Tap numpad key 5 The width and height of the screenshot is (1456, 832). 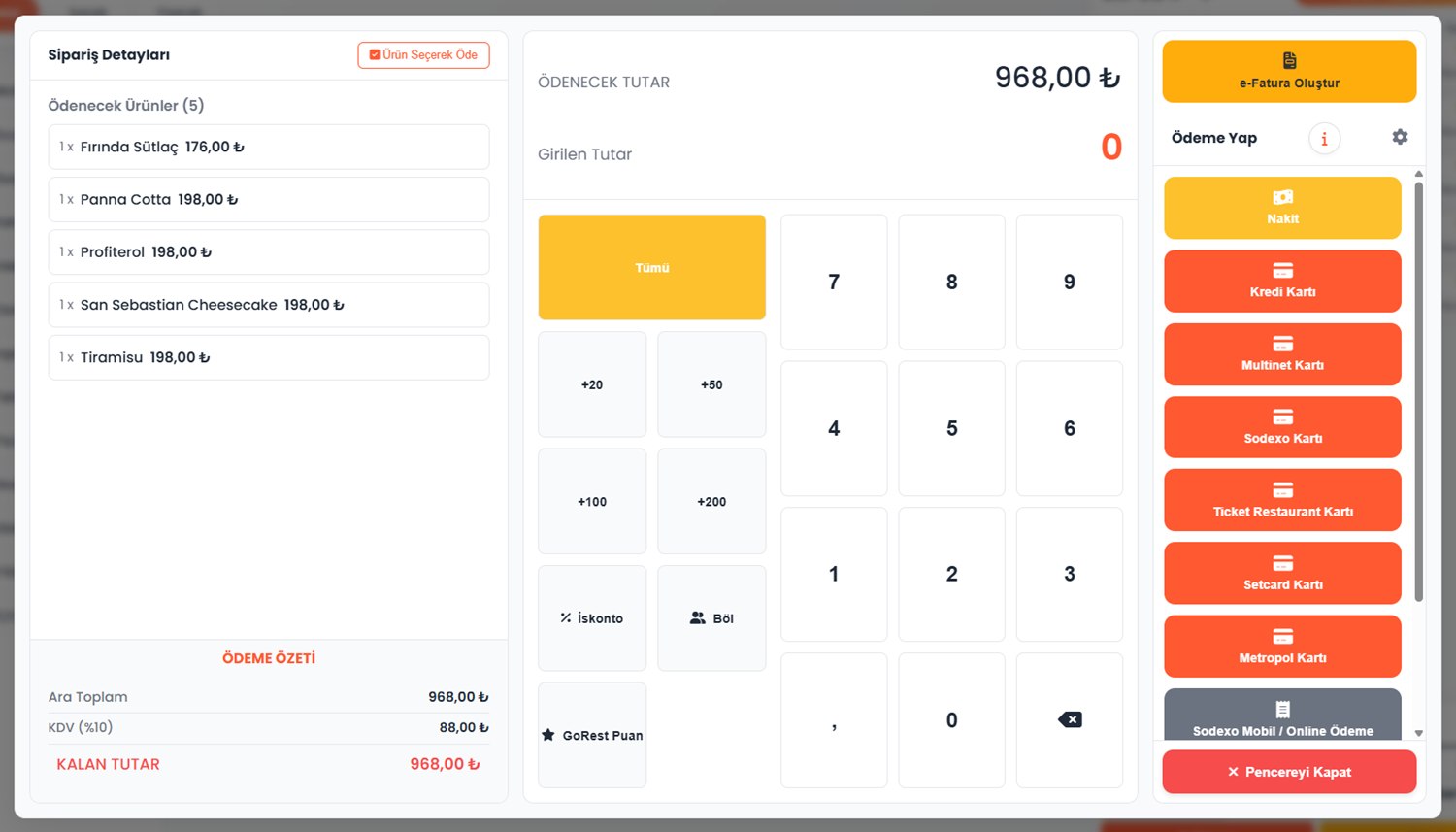pyautogui.click(x=951, y=428)
